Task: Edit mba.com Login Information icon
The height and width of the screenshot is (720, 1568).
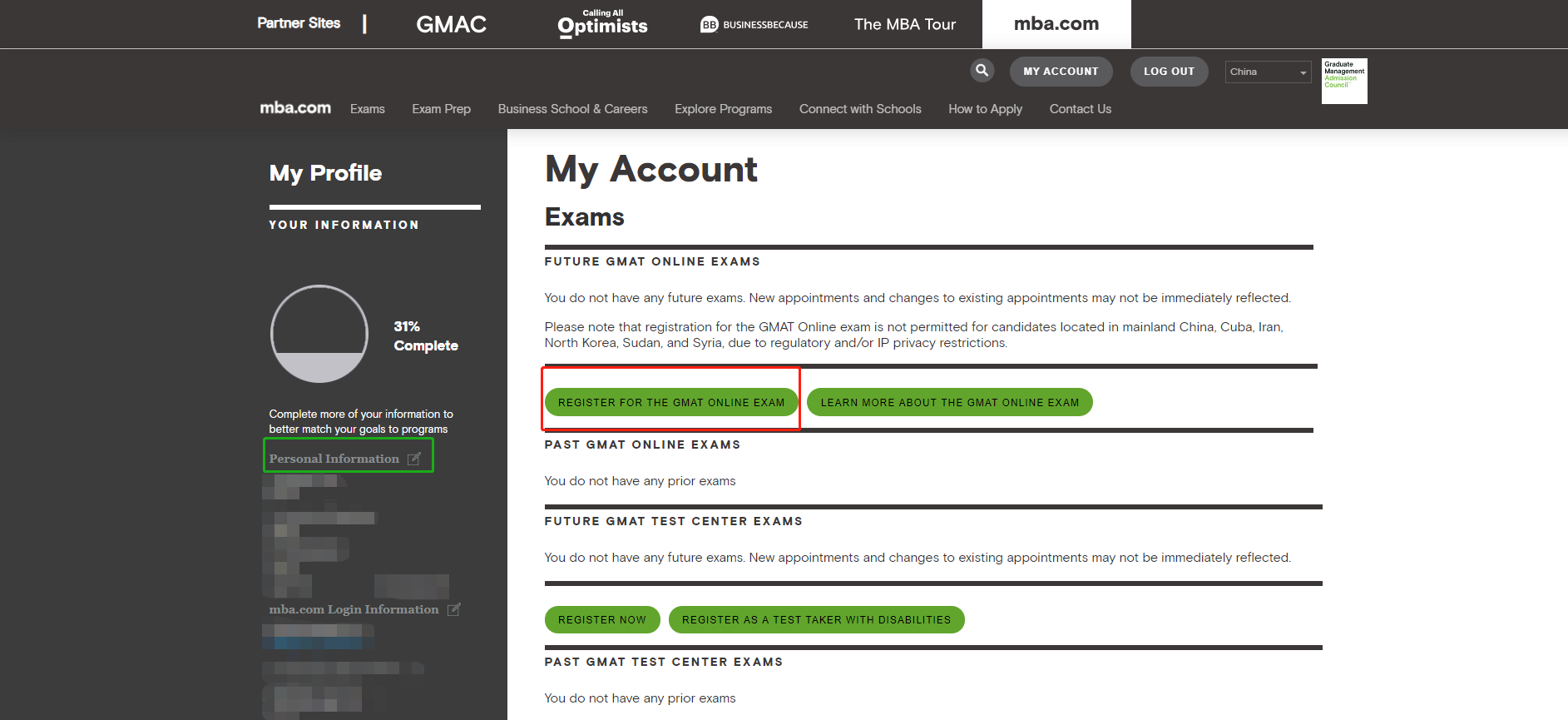Action: pos(453,609)
